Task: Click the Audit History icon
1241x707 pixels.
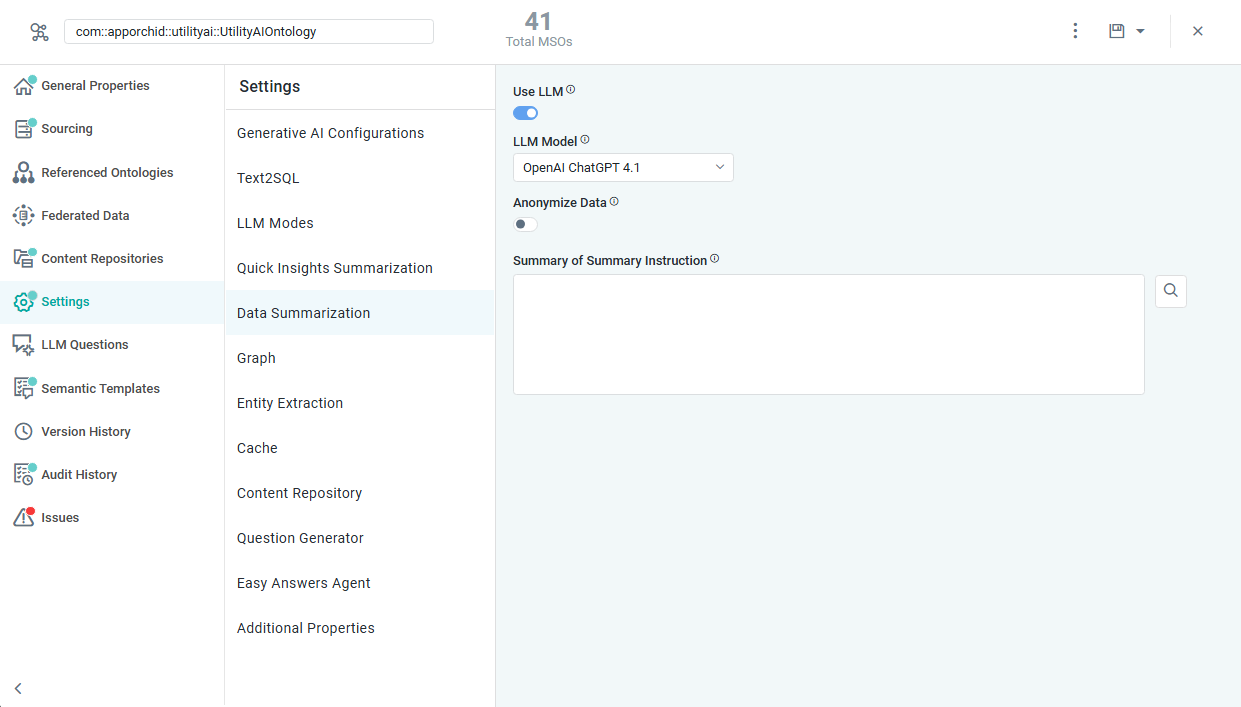Action: coord(24,475)
